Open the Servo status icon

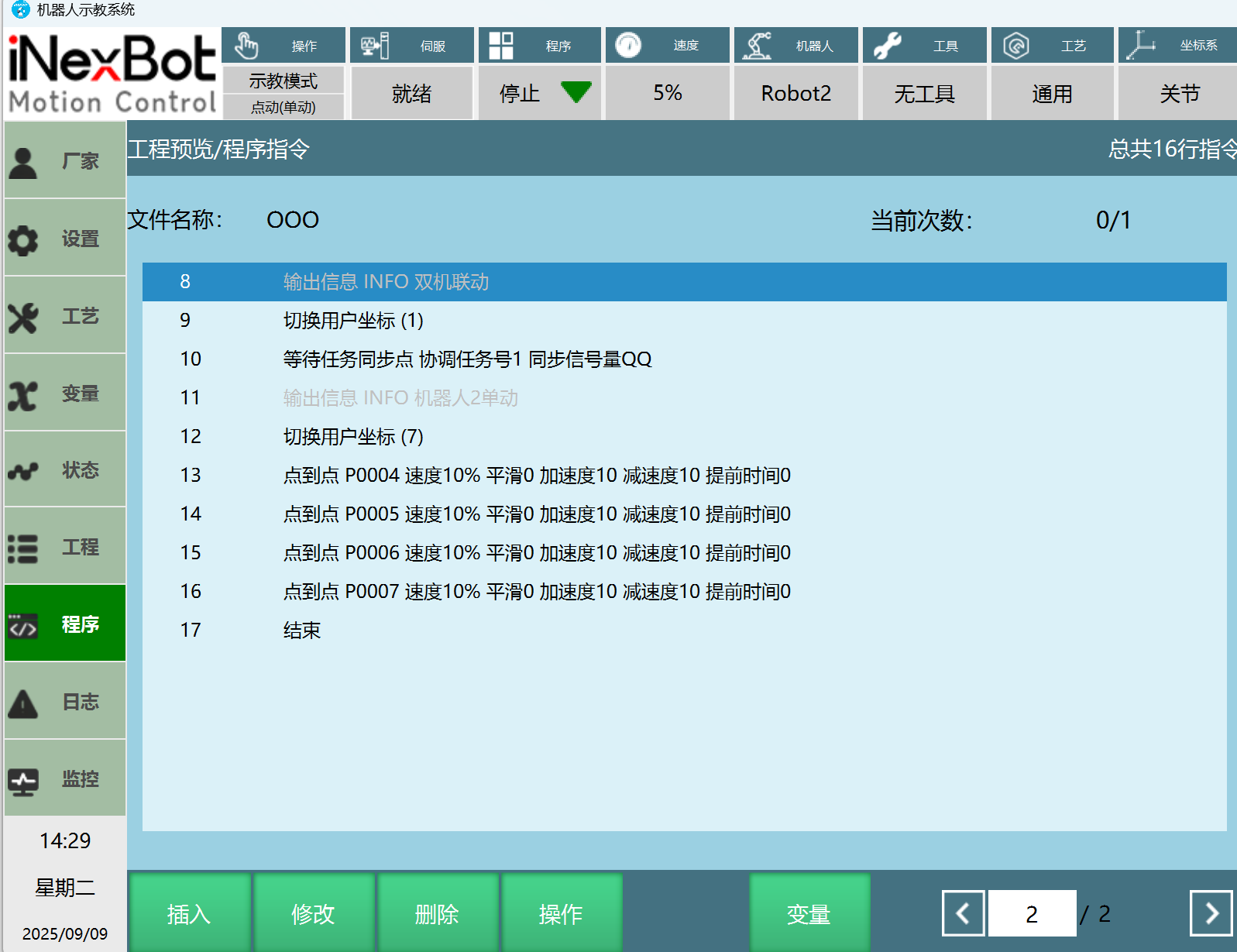375,46
